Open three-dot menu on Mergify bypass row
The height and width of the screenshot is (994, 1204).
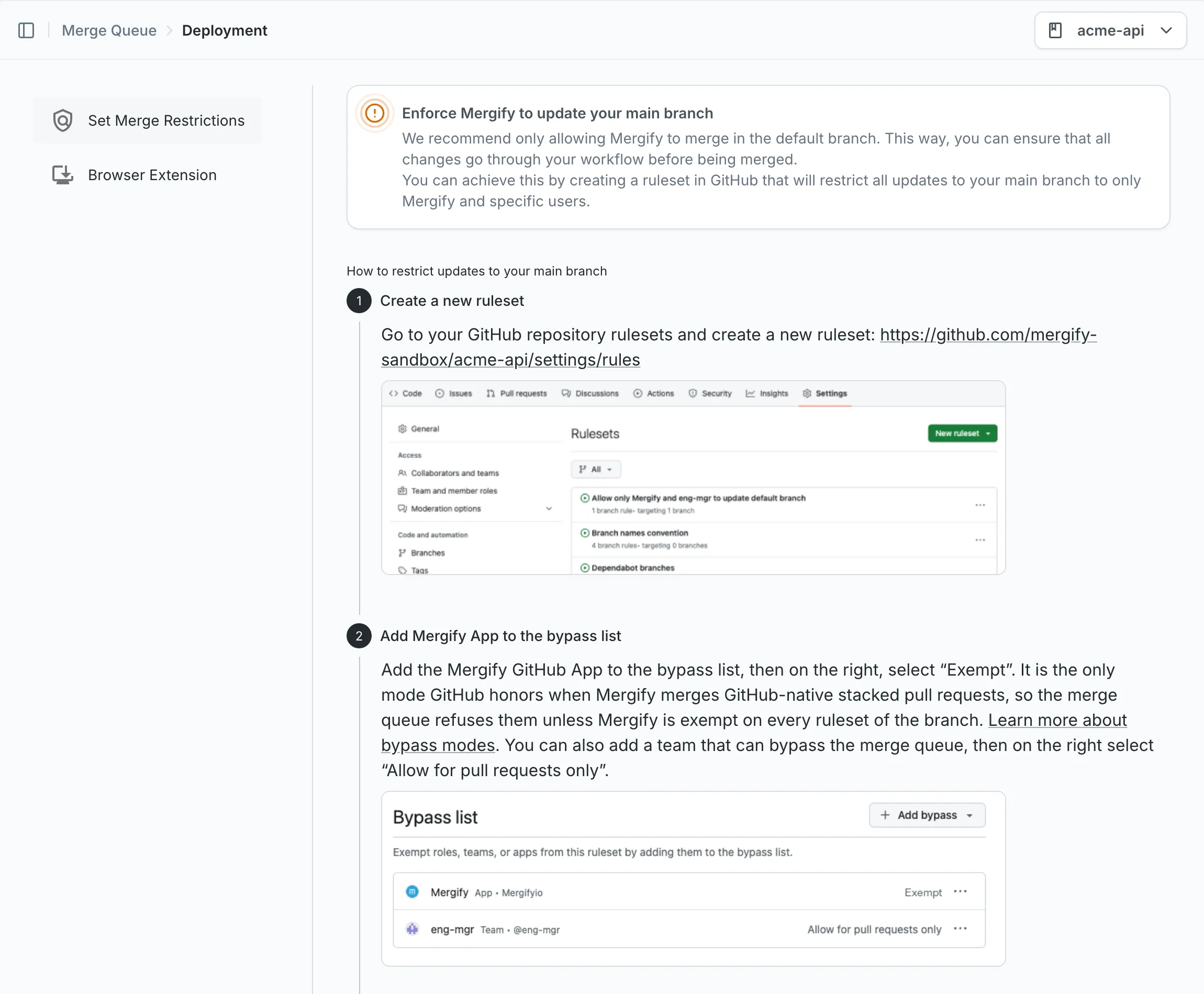pyautogui.click(x=960, y=891)
